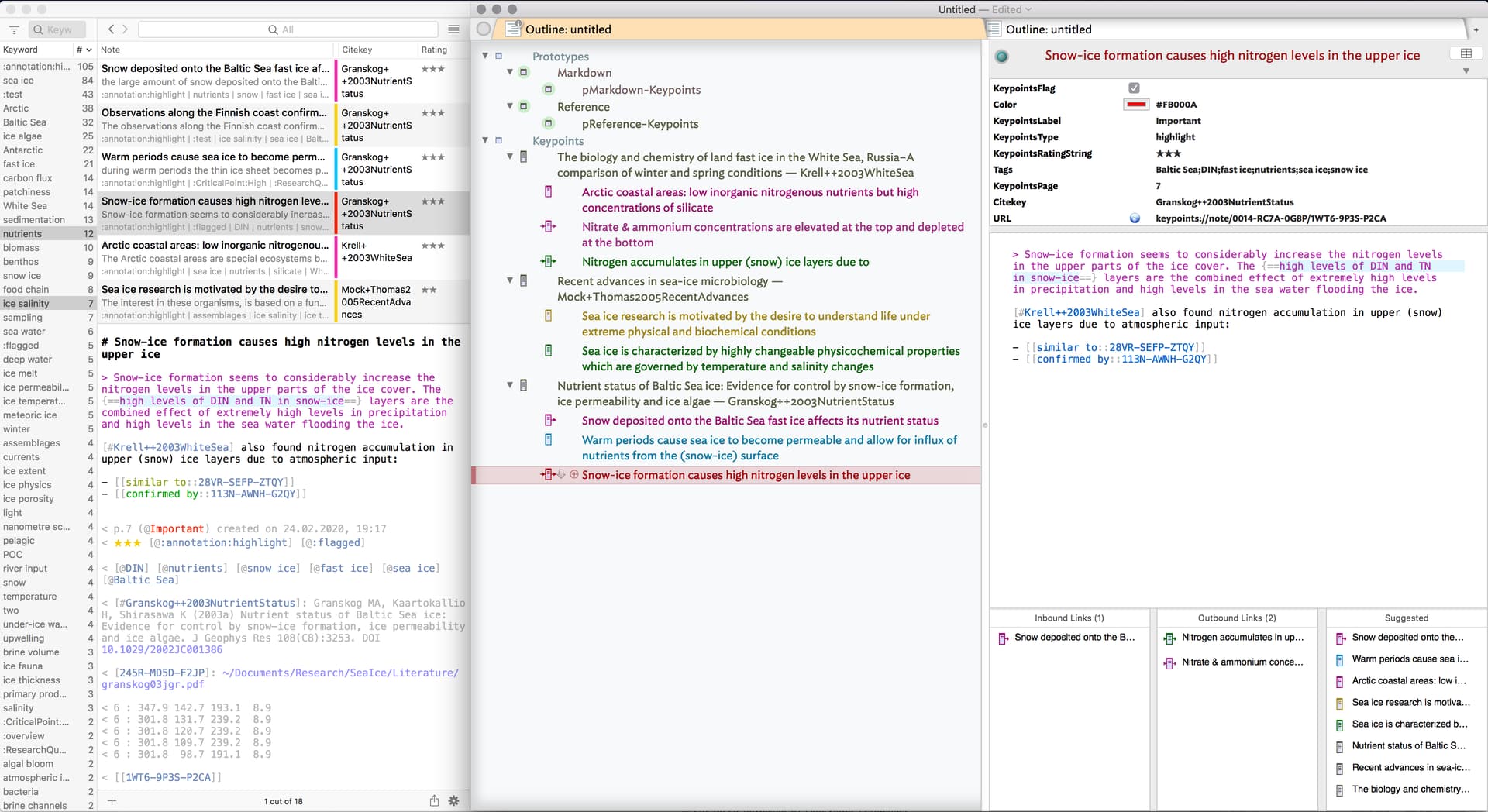Screen dimensions: 1488x812
Task: Sort by the # count column header
Action: click(84, 50)
